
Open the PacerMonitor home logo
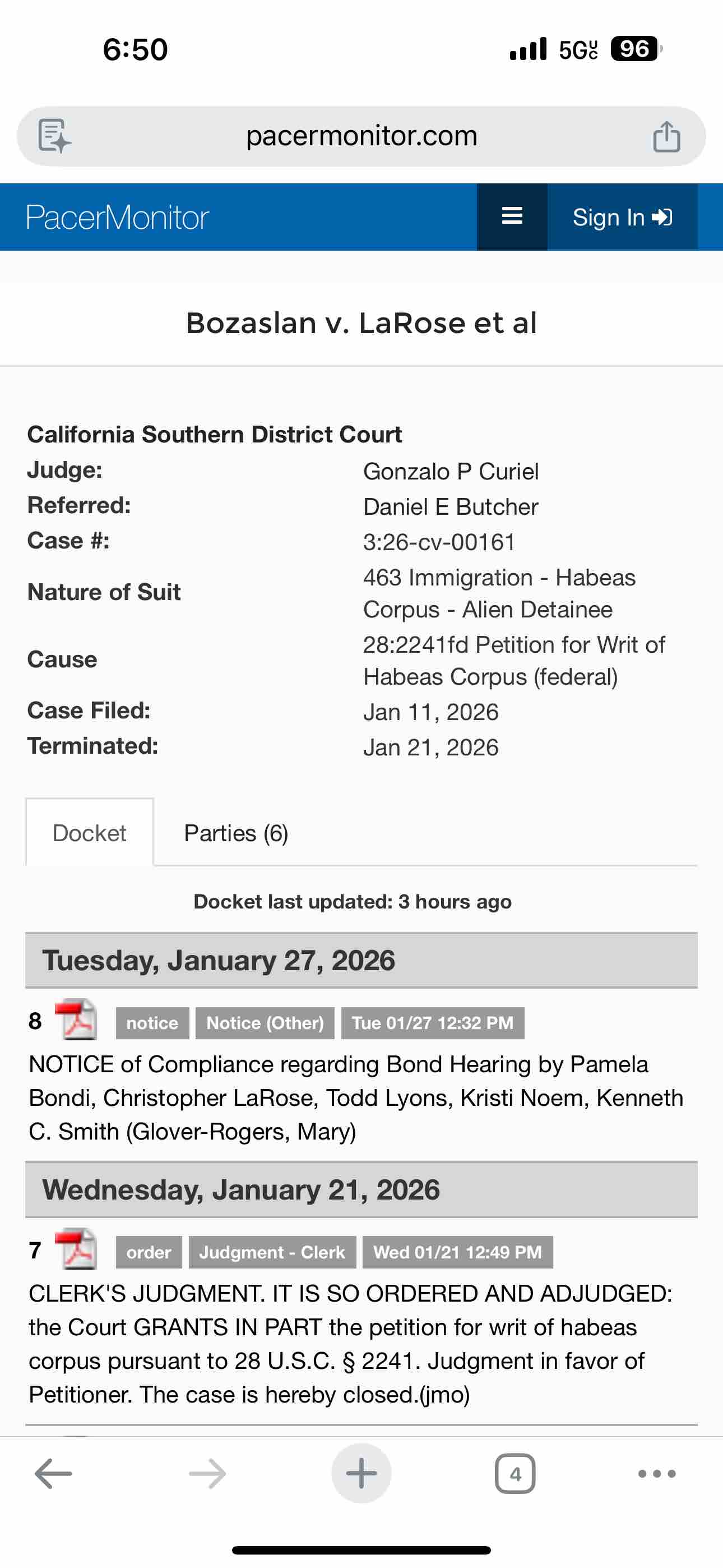pos(118,217)
